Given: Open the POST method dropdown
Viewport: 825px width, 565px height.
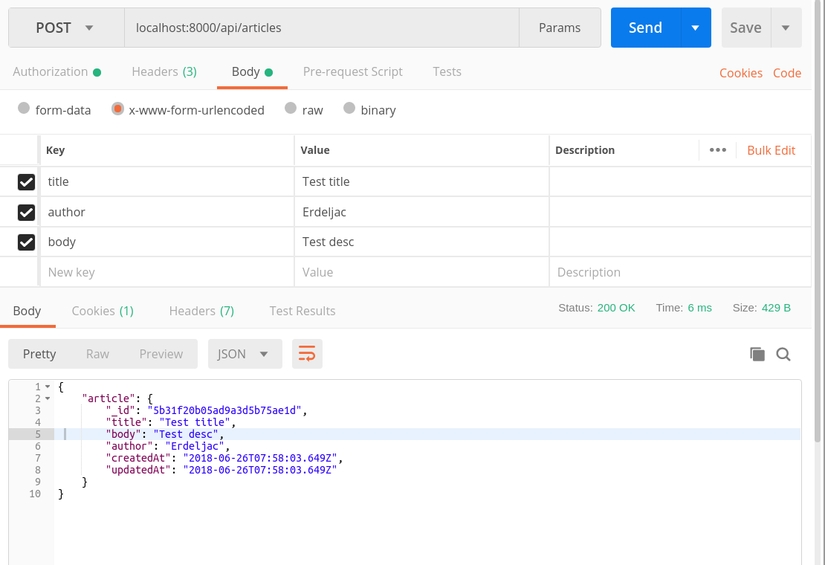Looking at the screenshot, I should coord(65,28).
